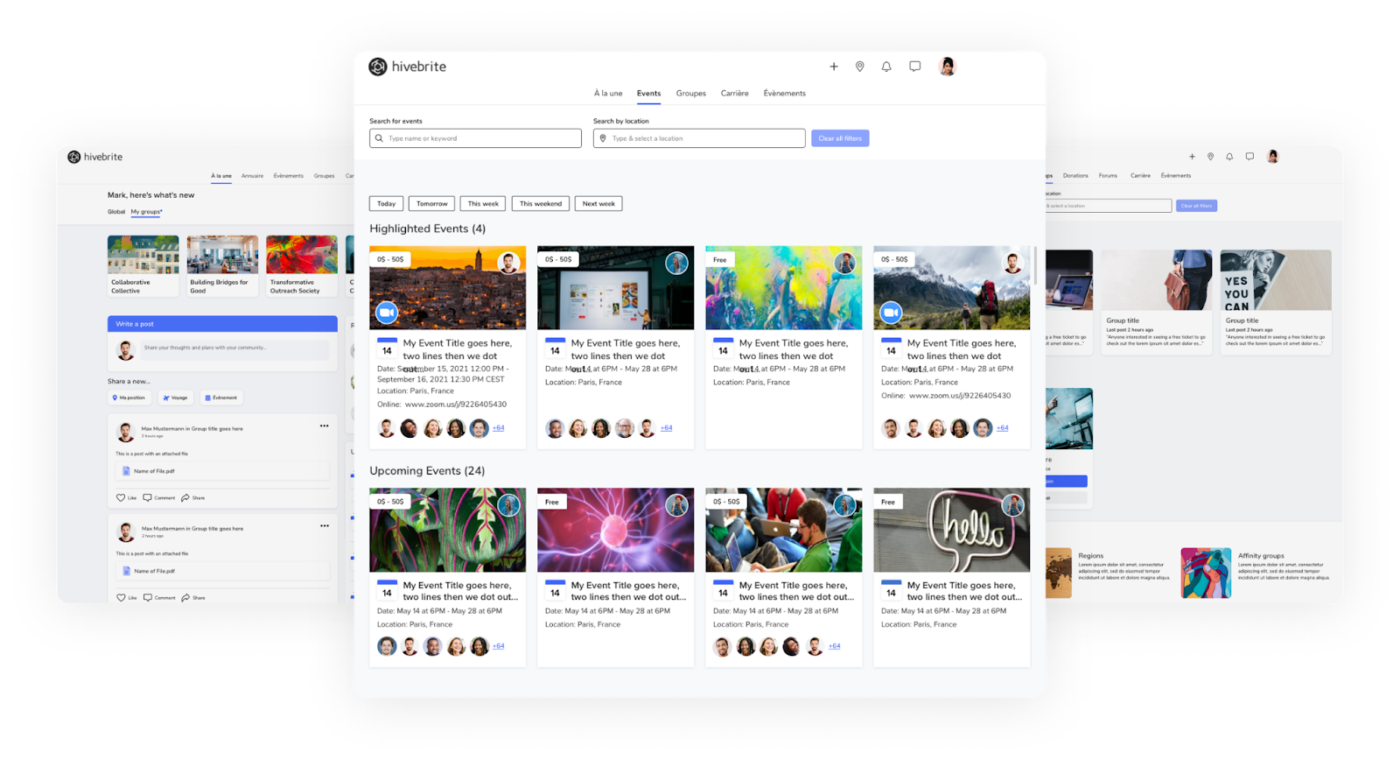Screen dimensions: 1400x760
Task: Open the presentation screen event thumbnail
Action: pyautogui.click(x=616, y=288)
